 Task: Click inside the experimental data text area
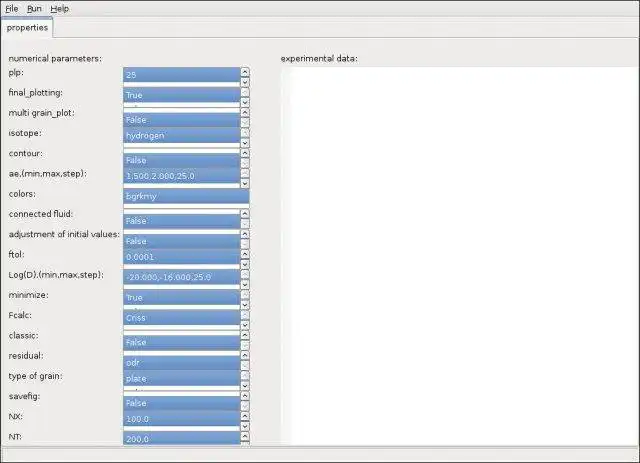(460, 256)
